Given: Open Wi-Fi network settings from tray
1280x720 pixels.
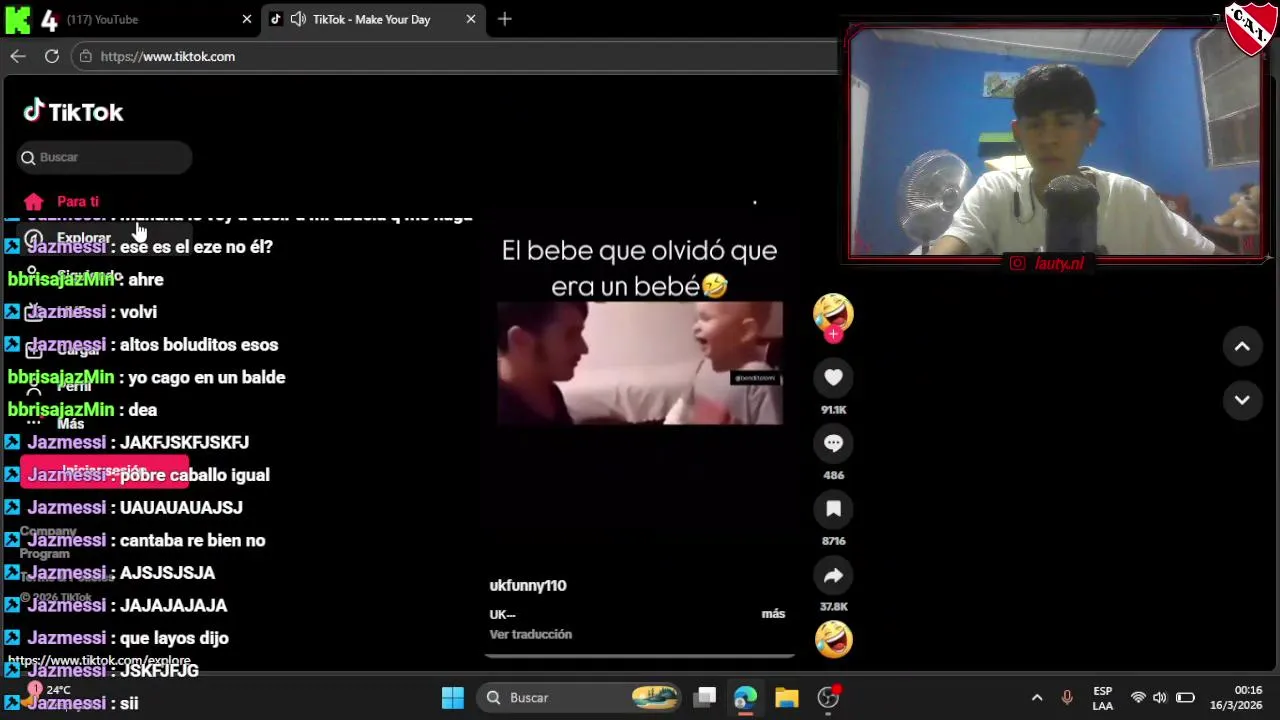Looking at the screenshot, I should tap(1138, 697).
